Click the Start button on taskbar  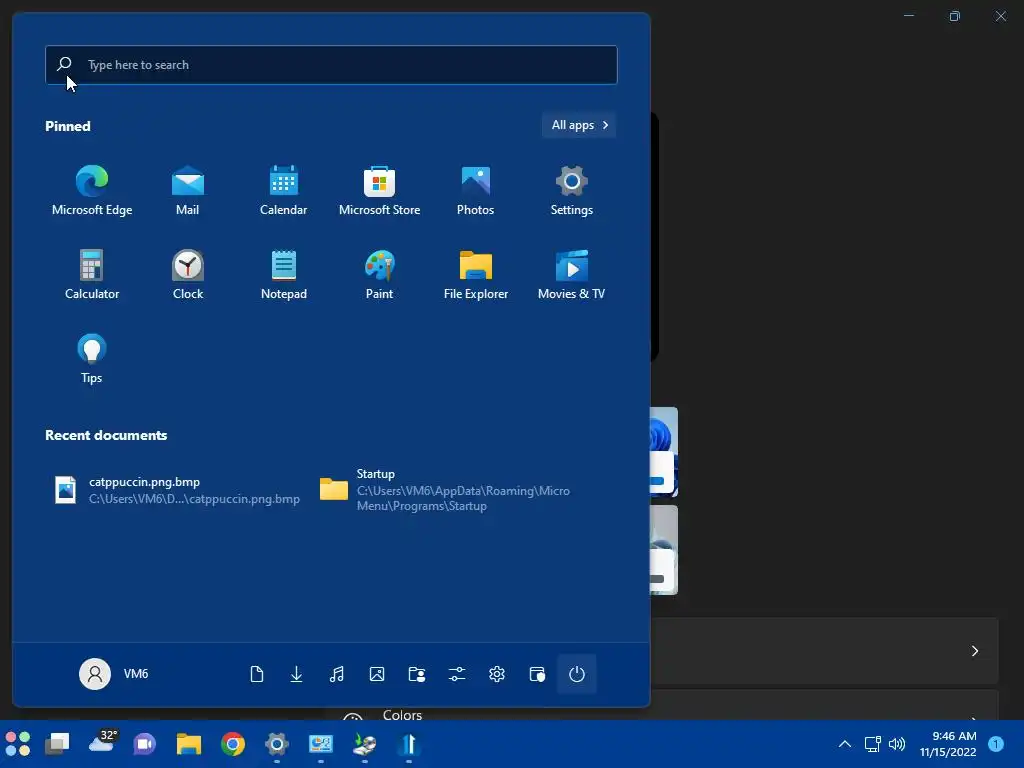18,744
